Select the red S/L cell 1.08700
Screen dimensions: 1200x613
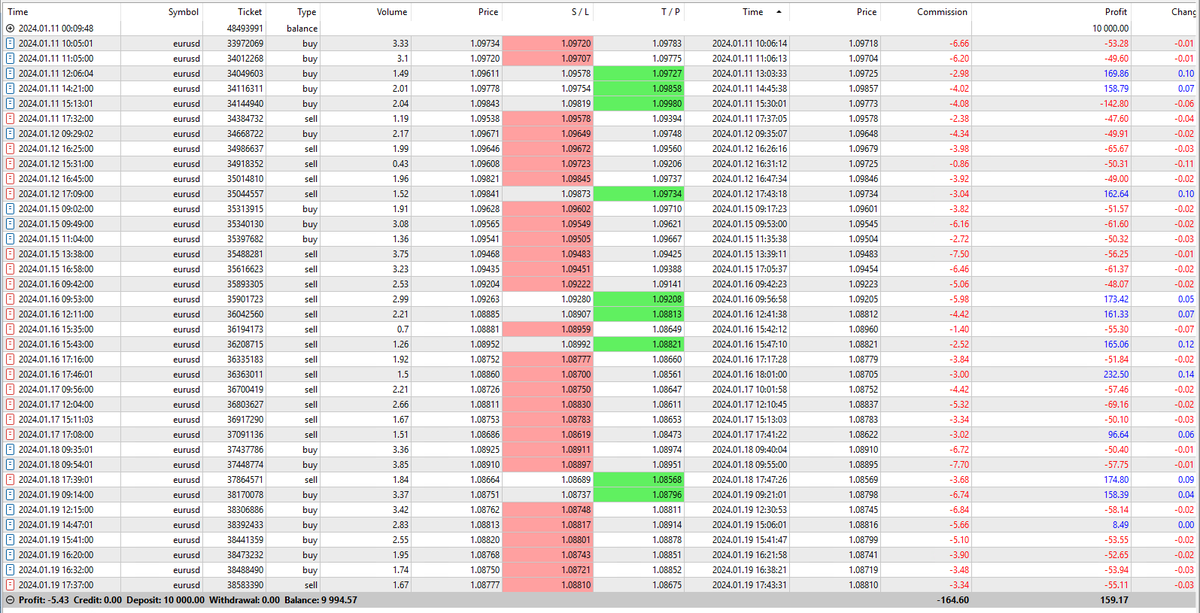coord(549,372)
